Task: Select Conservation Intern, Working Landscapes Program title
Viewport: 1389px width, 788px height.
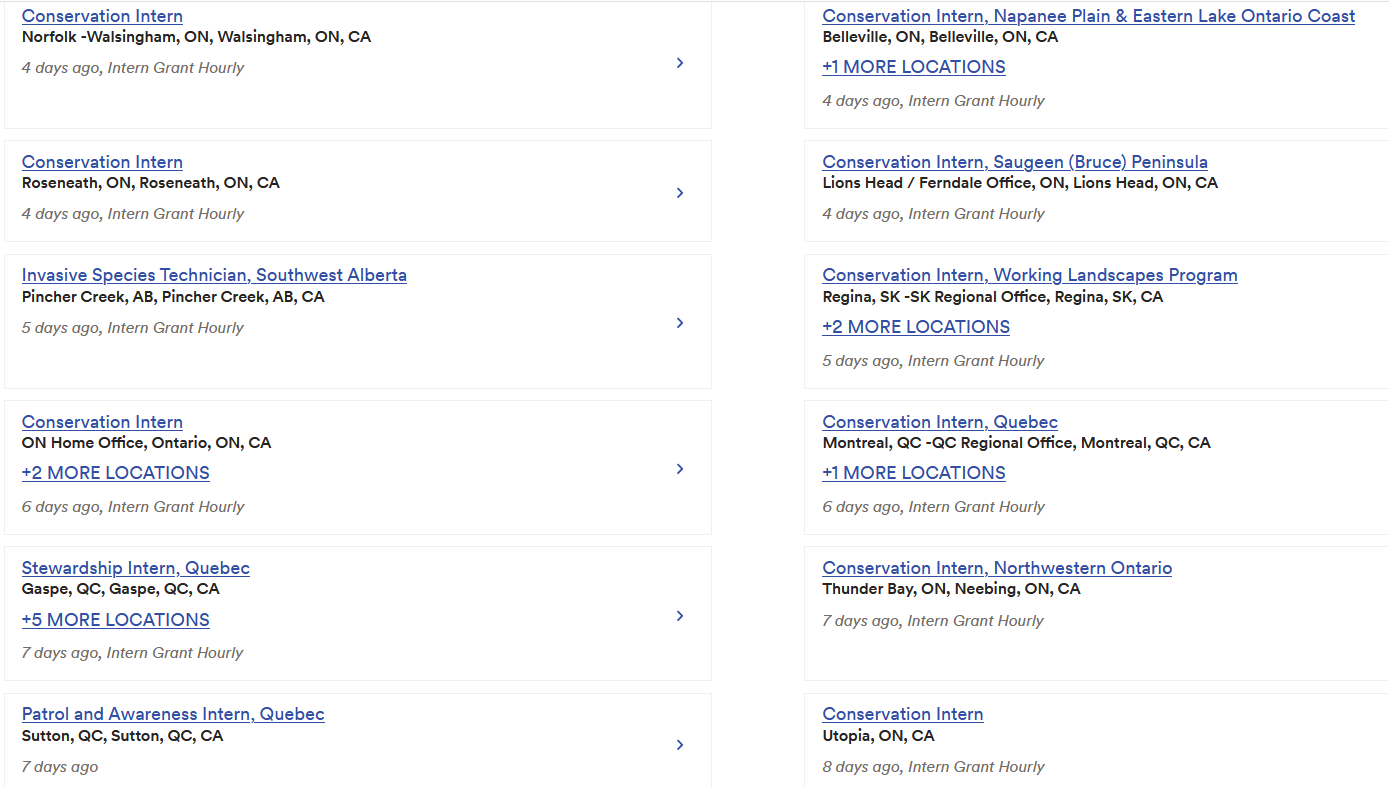Action: [1030, 275]
